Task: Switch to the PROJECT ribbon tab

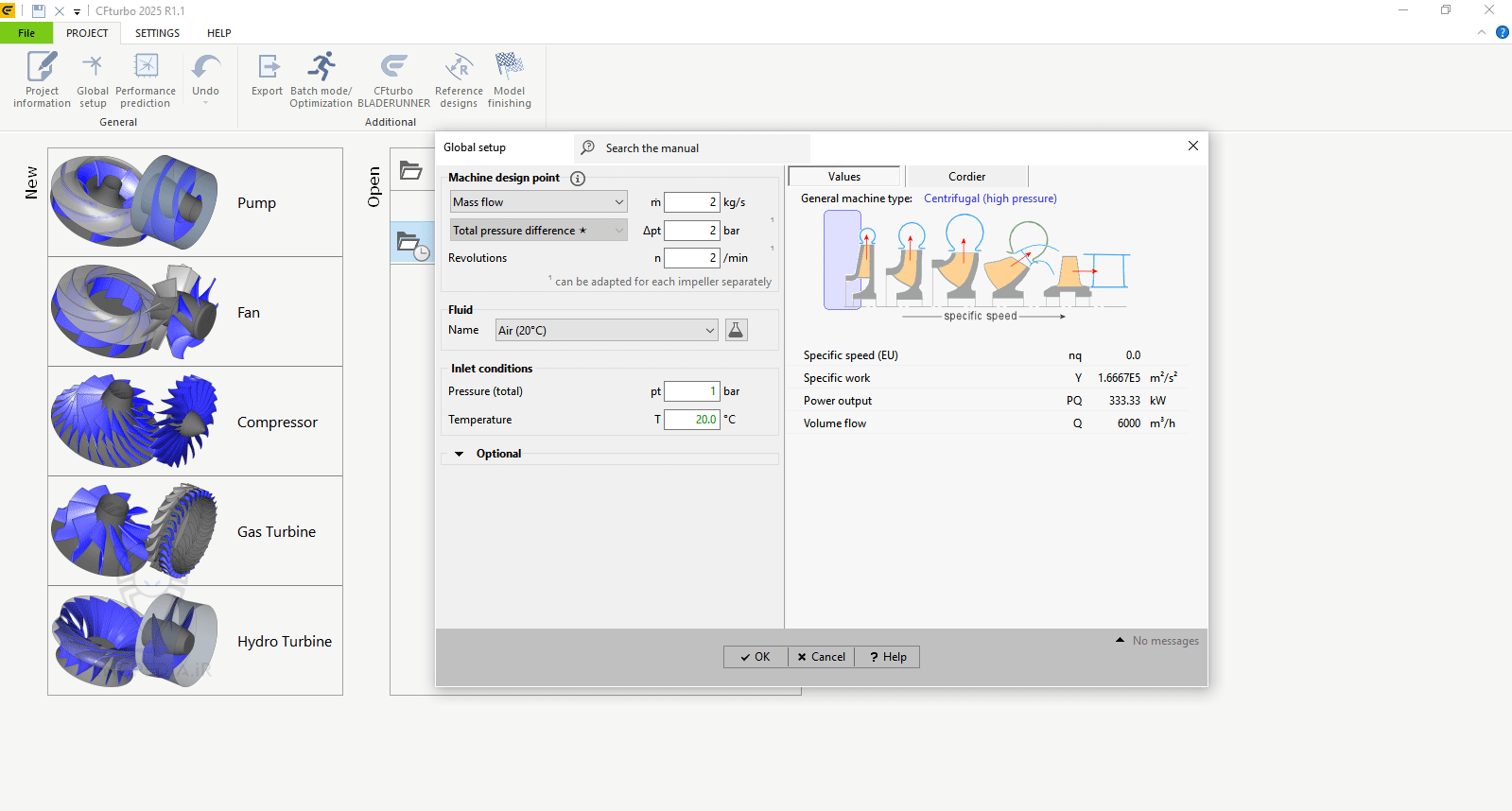Action: 87,33
